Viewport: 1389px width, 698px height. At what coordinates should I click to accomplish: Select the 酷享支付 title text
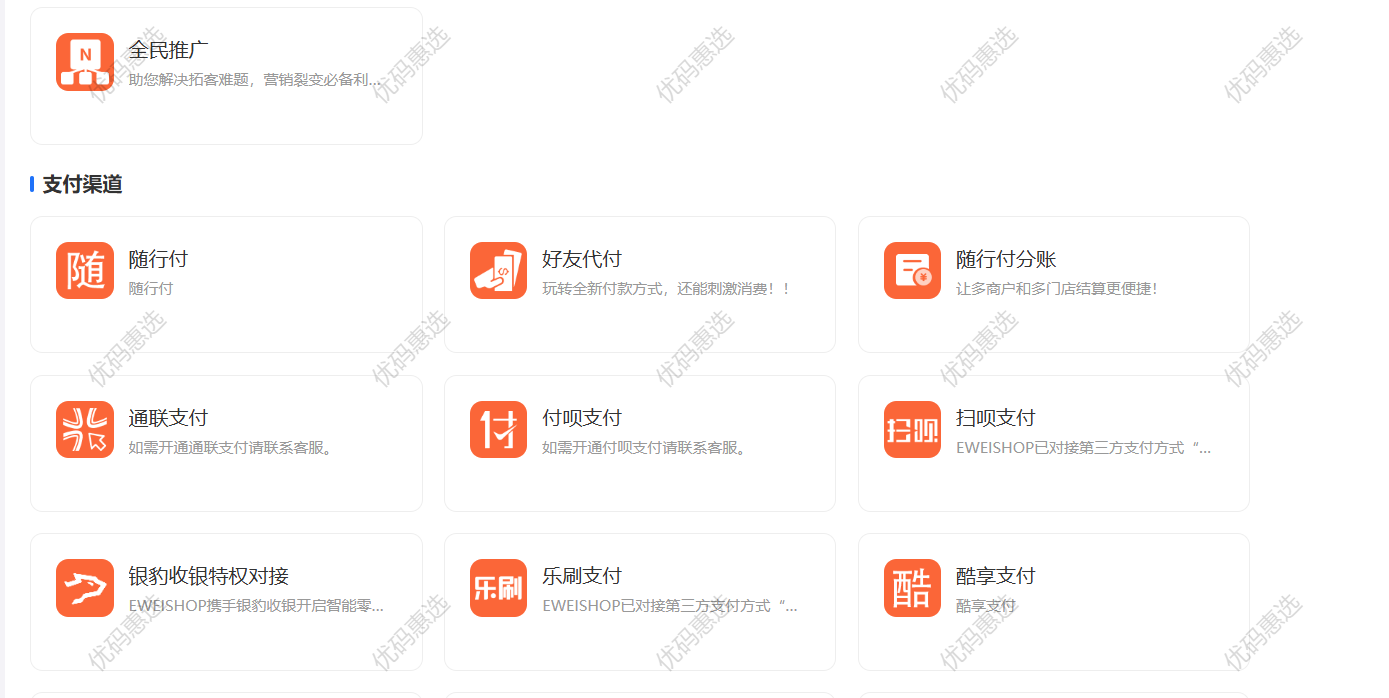(x=995, y=576)
